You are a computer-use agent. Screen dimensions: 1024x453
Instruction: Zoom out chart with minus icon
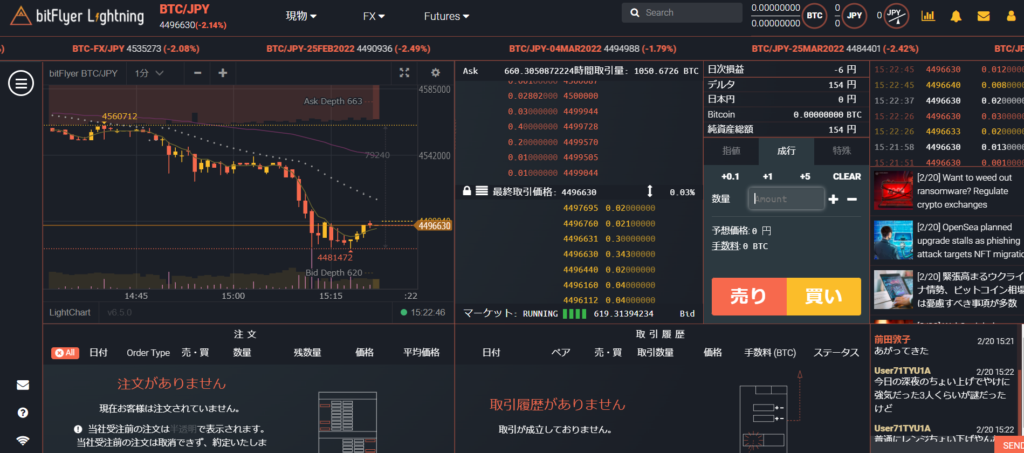click(197, 73)
